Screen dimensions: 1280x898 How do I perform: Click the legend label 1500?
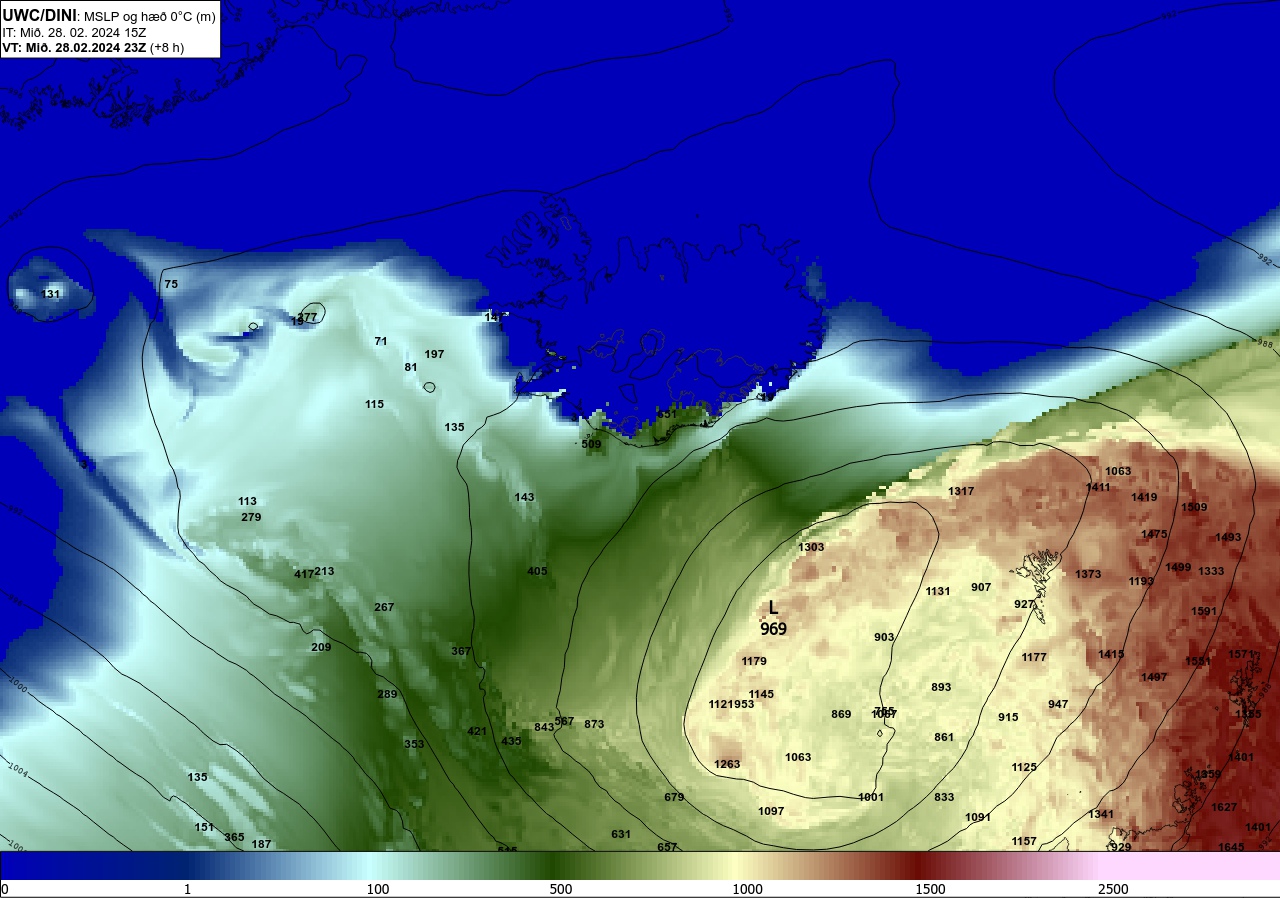coord(930,889)
